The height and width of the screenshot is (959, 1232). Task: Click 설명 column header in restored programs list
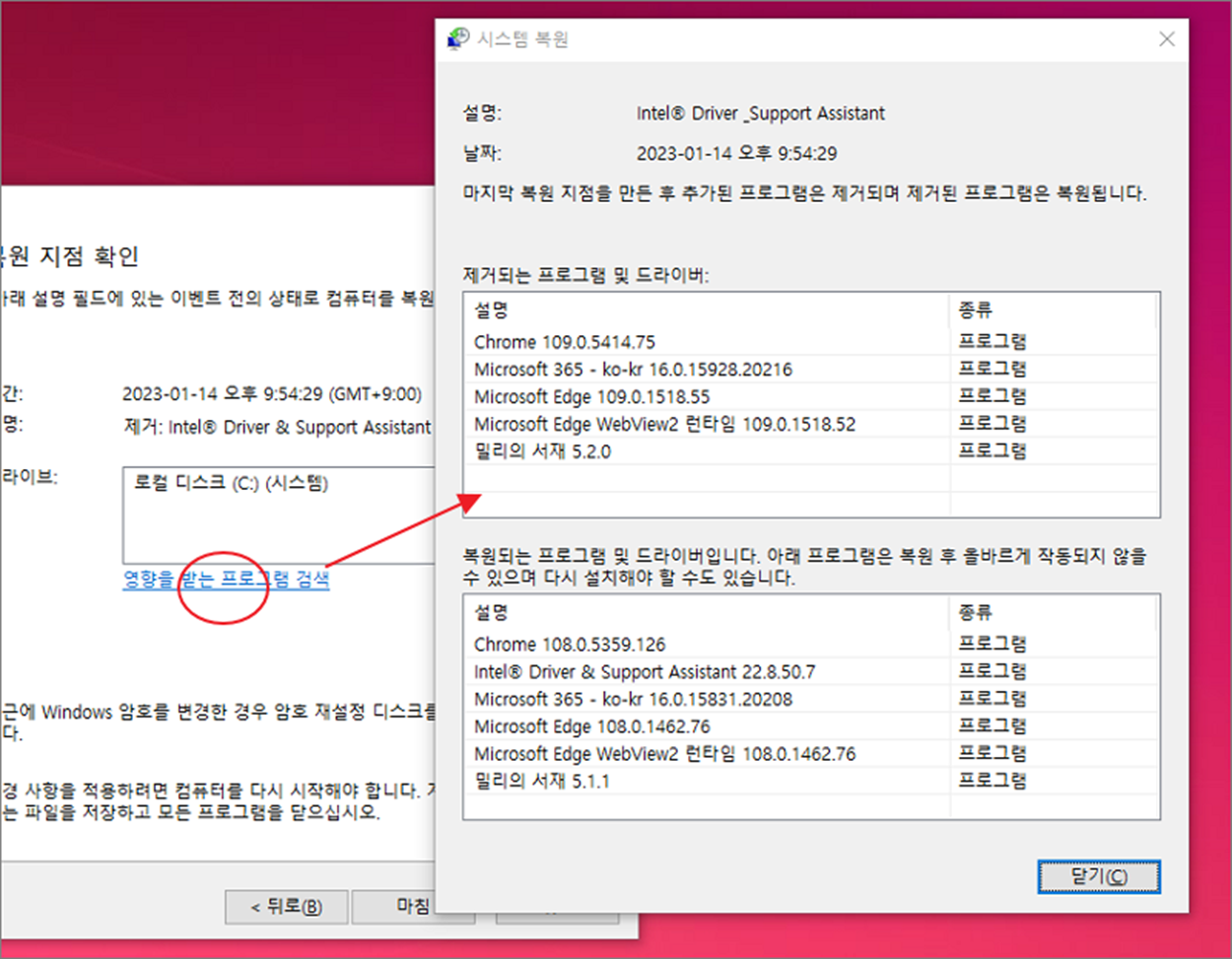[707, 613]
